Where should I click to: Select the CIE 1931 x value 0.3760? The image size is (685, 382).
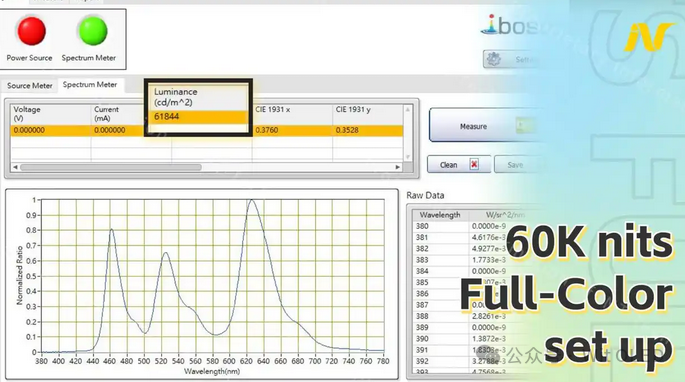292,130
